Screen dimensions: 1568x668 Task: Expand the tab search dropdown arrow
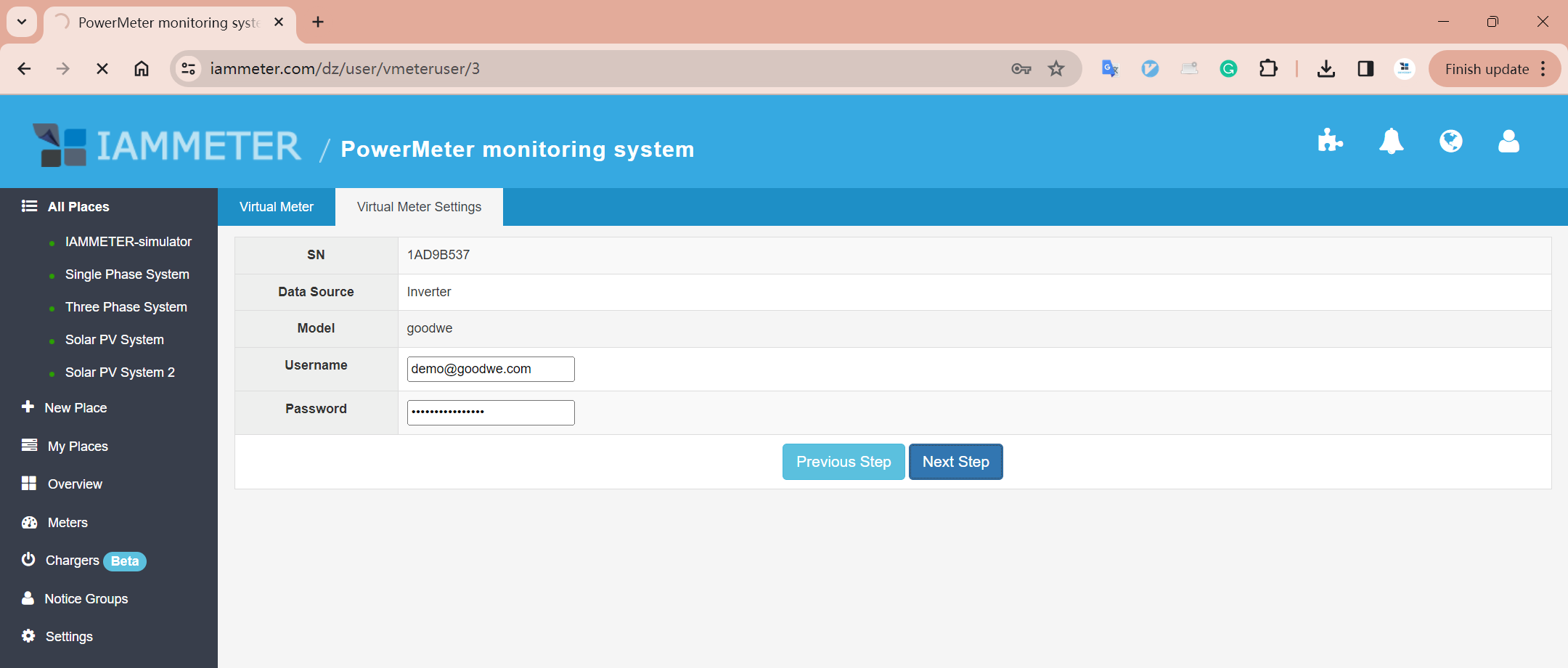coord(22,22)
